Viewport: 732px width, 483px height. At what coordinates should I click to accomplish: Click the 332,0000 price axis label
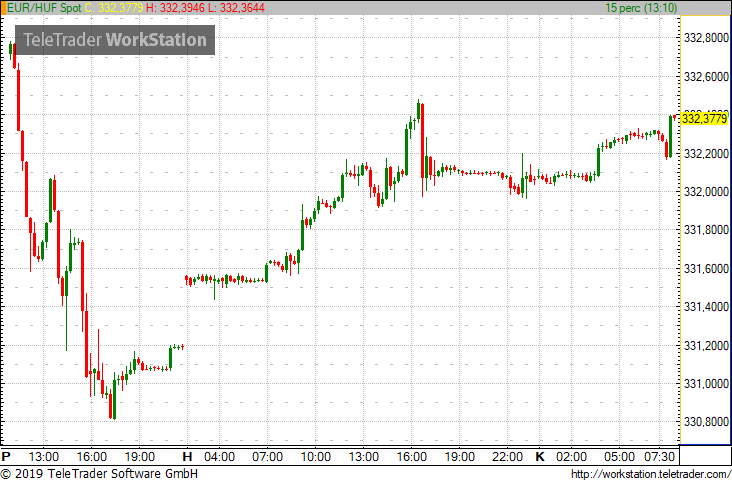(706, 191)
